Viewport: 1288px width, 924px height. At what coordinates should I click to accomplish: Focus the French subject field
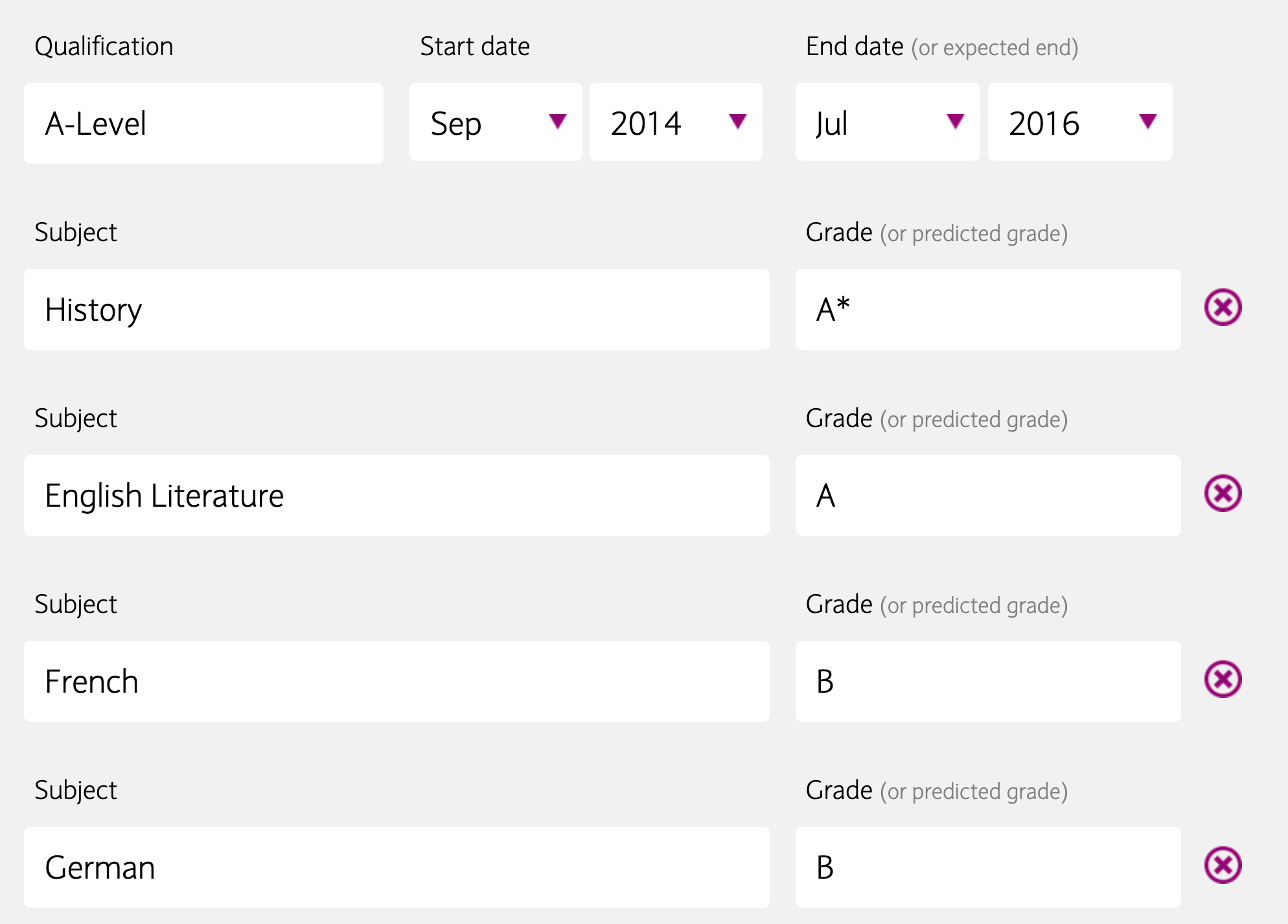pos(397,682)
